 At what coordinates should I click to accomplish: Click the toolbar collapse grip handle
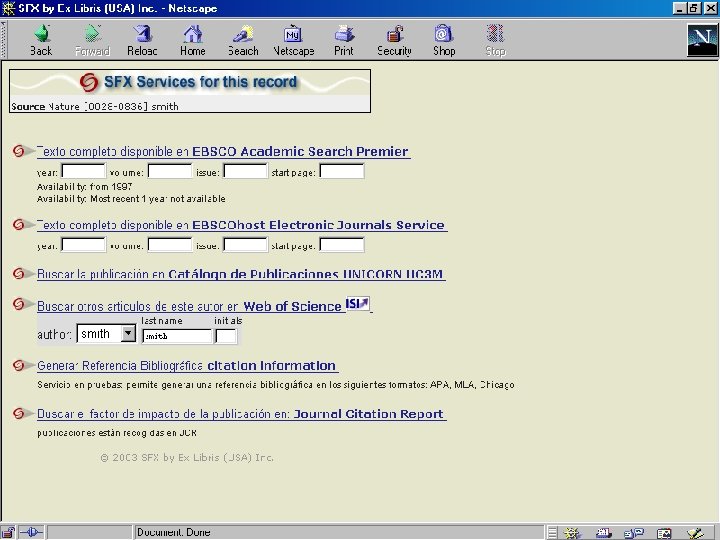tap(4, 40)
